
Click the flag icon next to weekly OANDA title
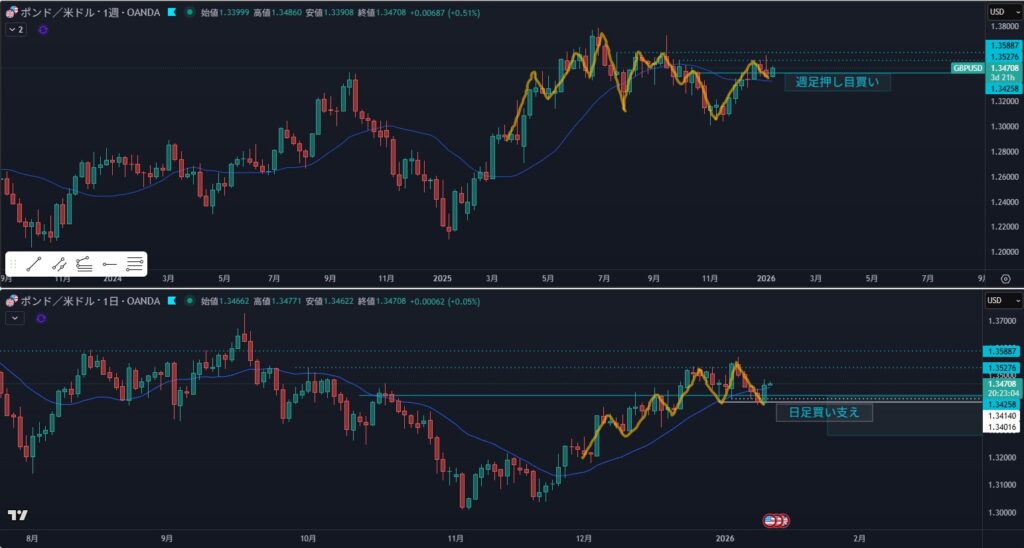172,12
